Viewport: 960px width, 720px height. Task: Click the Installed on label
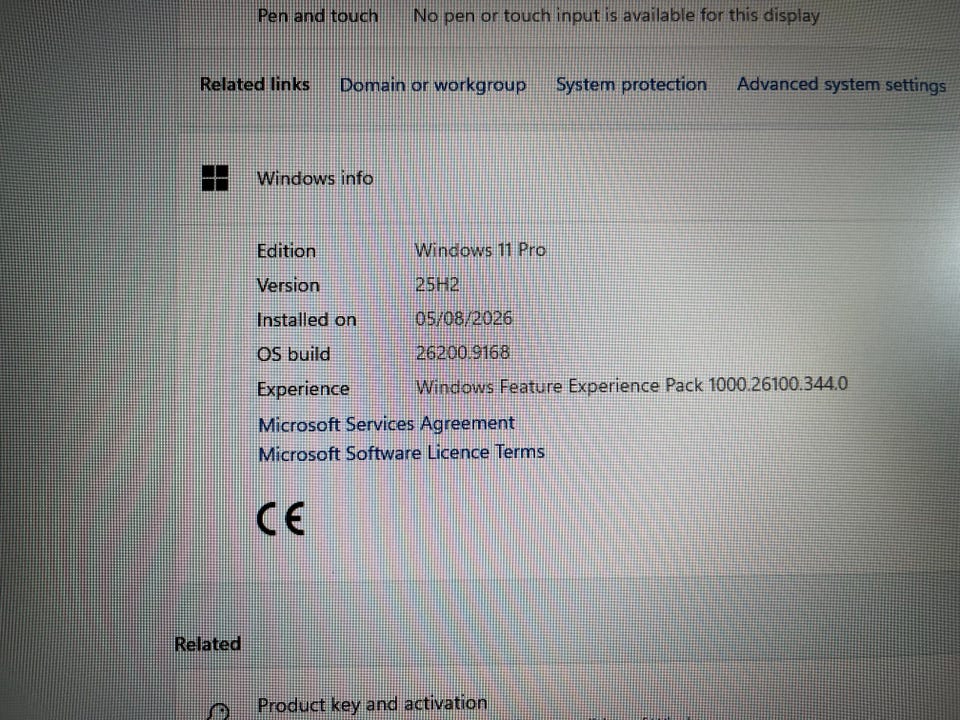306,320
